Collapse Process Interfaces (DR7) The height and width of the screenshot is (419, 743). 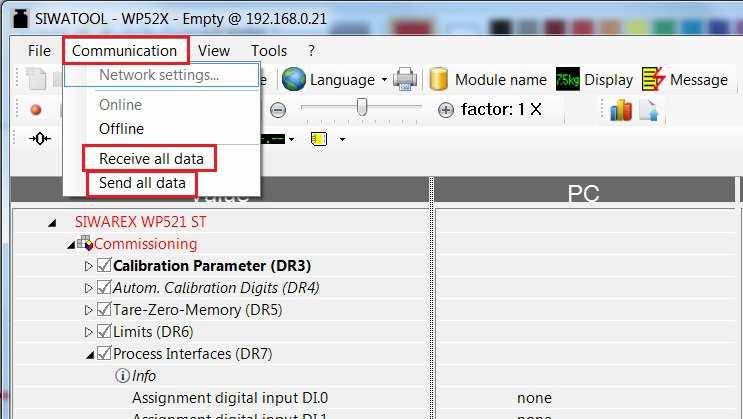[90, 355]
